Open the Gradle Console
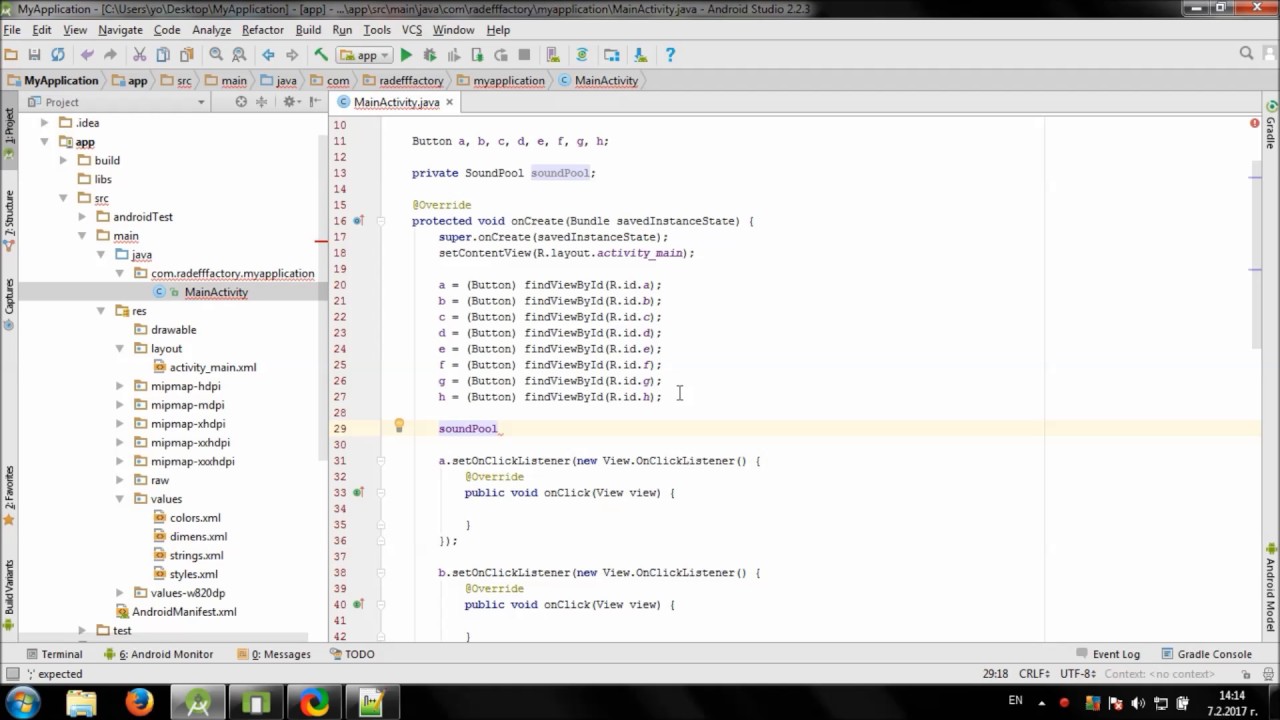 (1206, 654)
